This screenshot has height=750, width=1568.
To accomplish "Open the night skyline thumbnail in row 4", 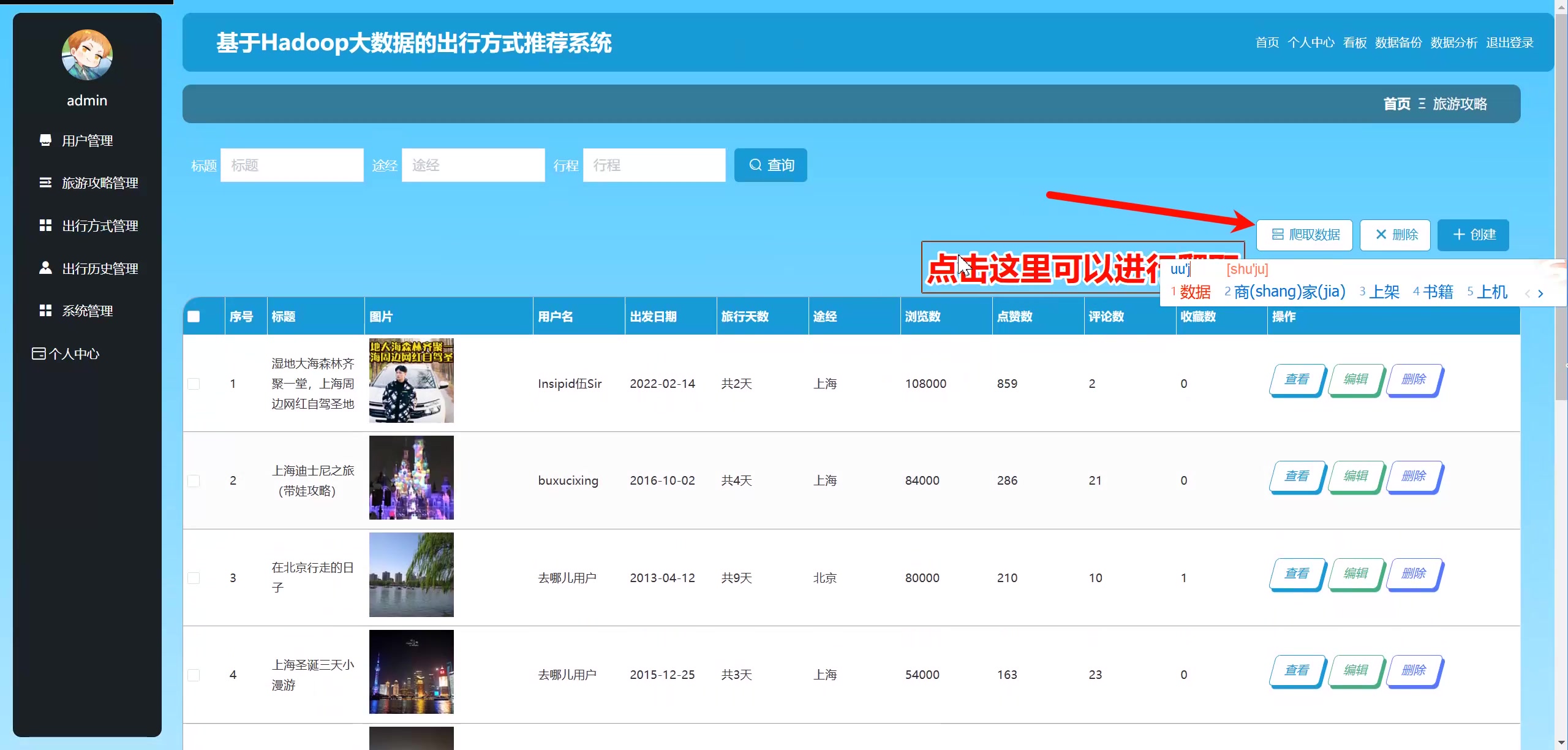I will pyautogui.click(x=412, y=672).
